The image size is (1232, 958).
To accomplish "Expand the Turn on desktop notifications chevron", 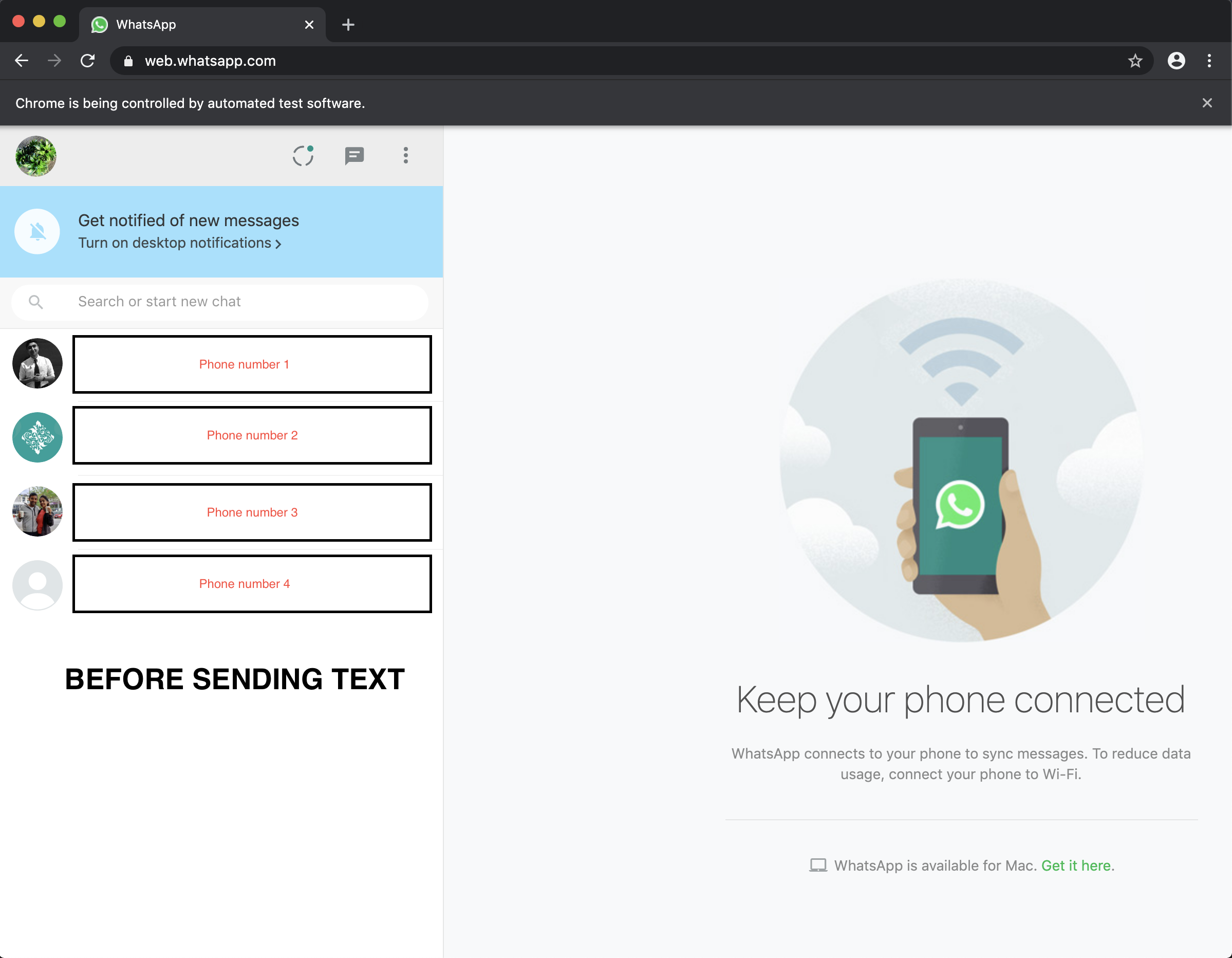I will [277, 244].
